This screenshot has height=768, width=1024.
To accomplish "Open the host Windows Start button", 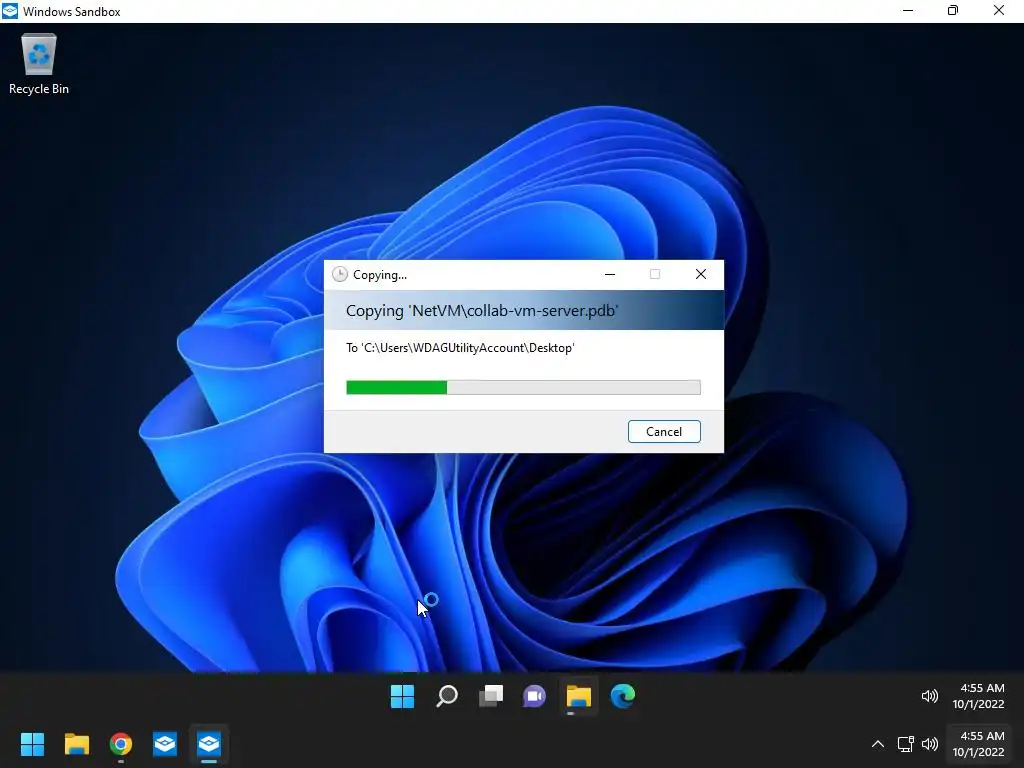I will click(32, 744).
